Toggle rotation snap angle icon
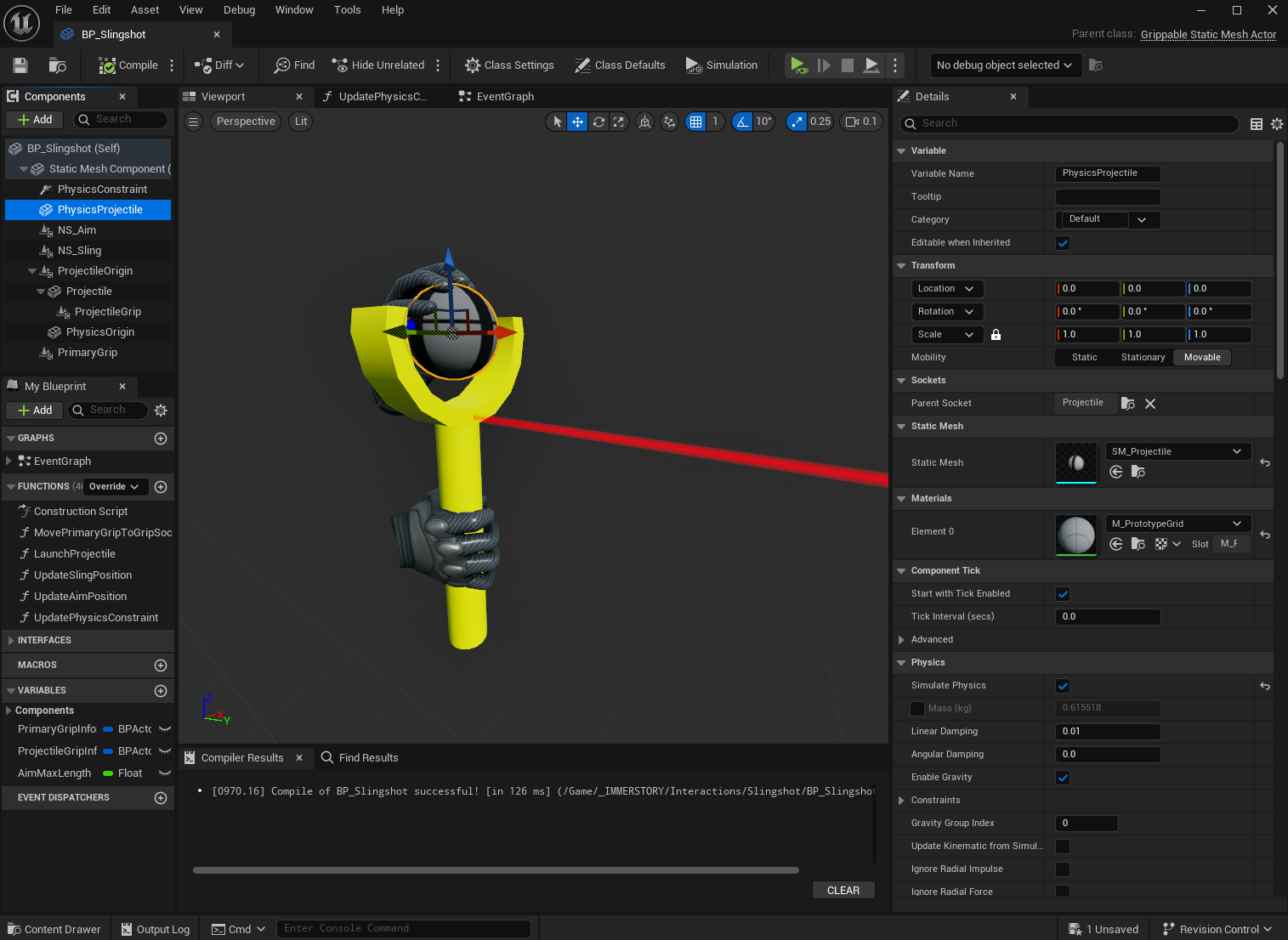Viewport: 1288px width, 940px height. click(742, 122)
